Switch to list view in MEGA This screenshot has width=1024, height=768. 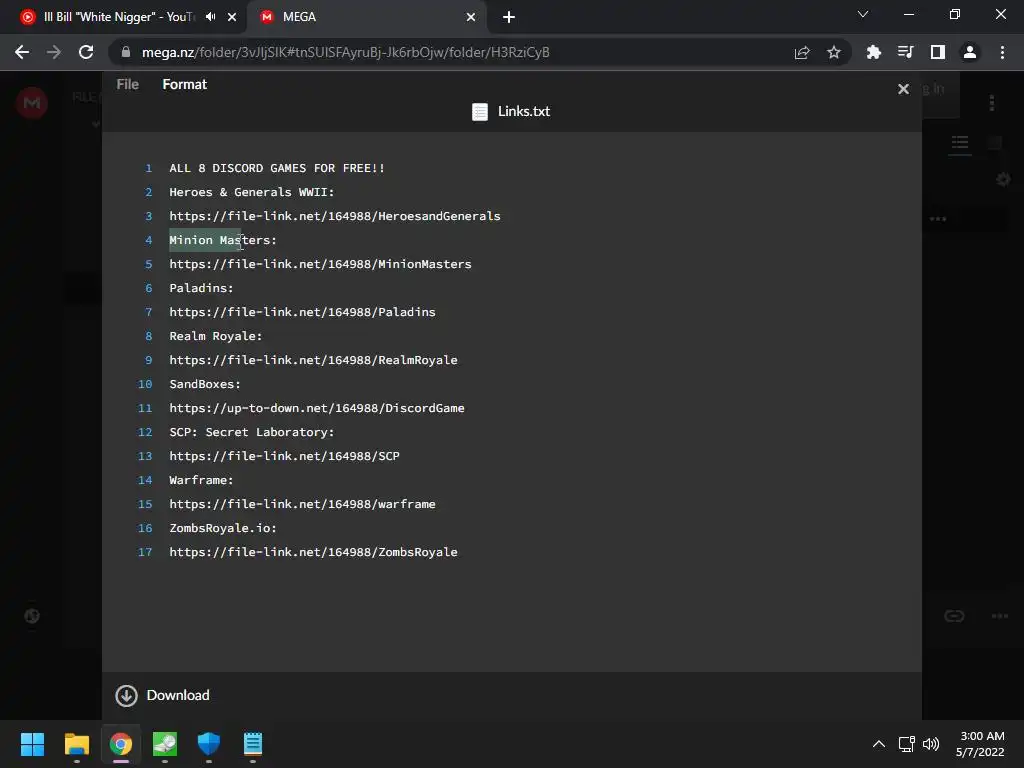[x=959, y=142]
